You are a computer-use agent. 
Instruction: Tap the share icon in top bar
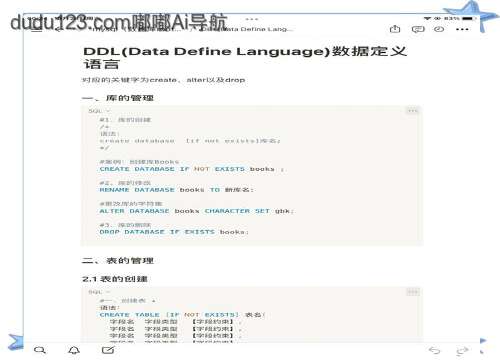point(395,29)
